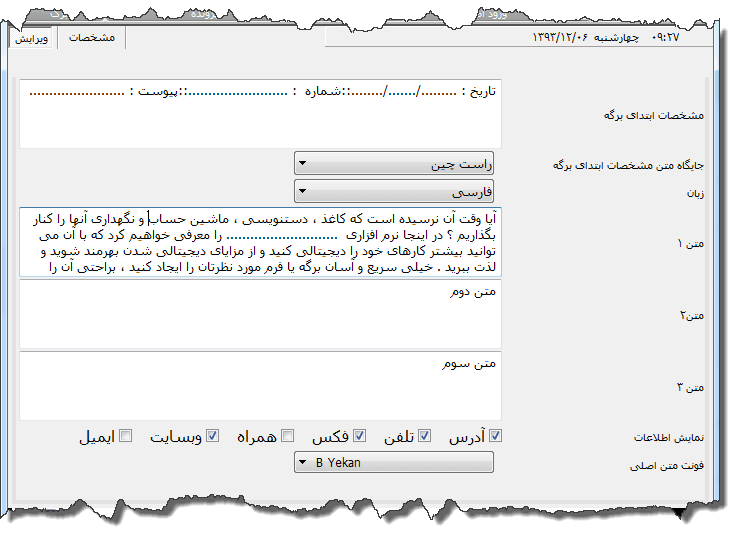Click the متن سوم text area
The image size is (736, 542).
tap(261, 386)
